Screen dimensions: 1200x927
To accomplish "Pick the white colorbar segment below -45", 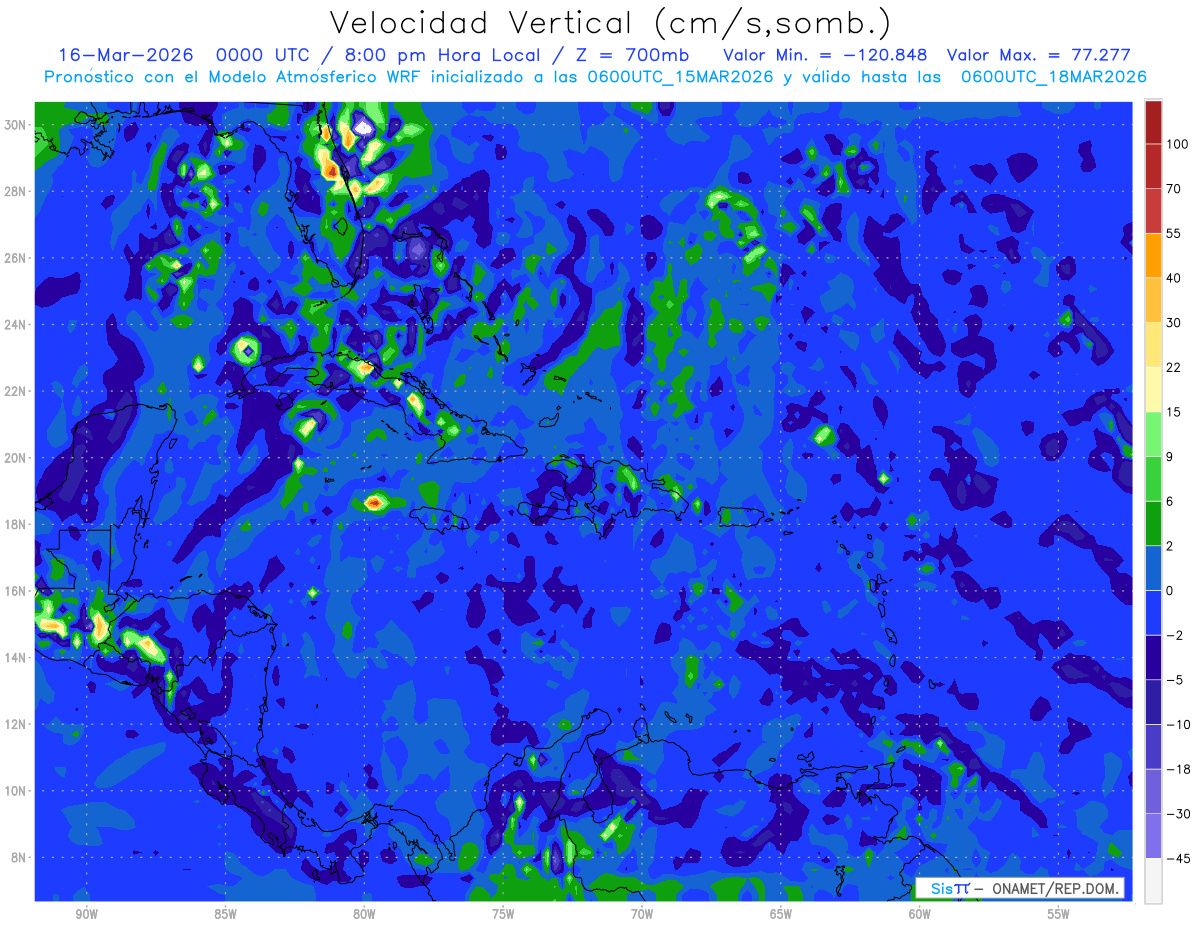I will (1153, 880).
